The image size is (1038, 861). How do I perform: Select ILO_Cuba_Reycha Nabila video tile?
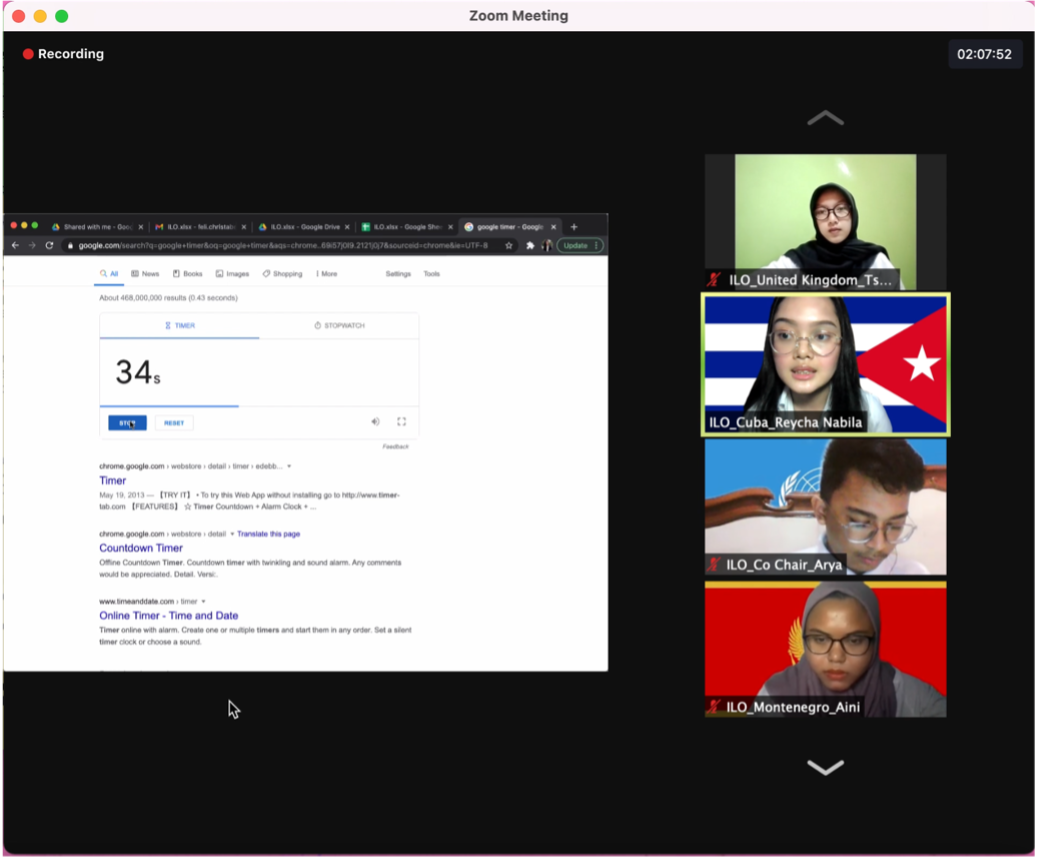[x=825, y=365]
